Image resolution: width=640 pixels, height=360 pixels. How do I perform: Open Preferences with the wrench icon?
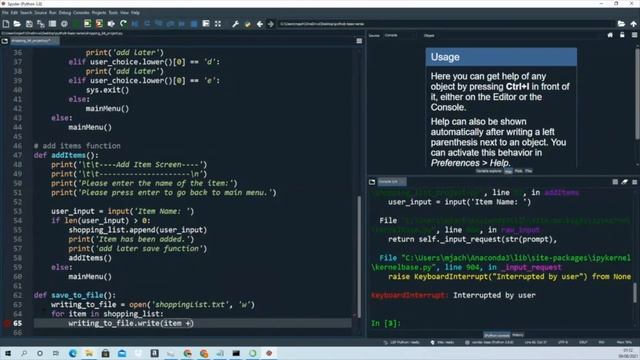click(x=236, y=24)
